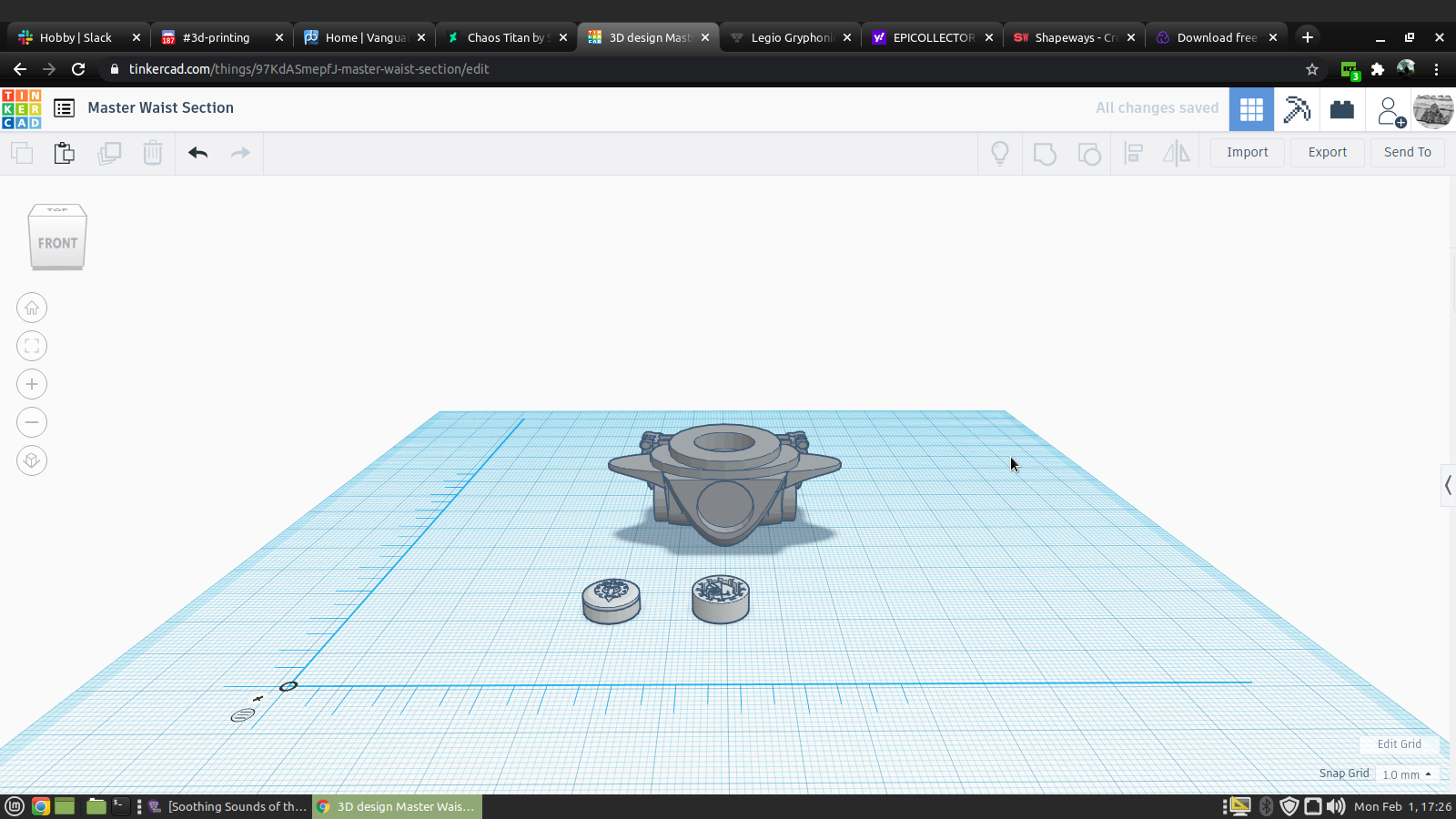The width and height of the screenshot is (1456, 819).
Task: Switch to 3D design grid view
Action: (x=1251, y=110)
